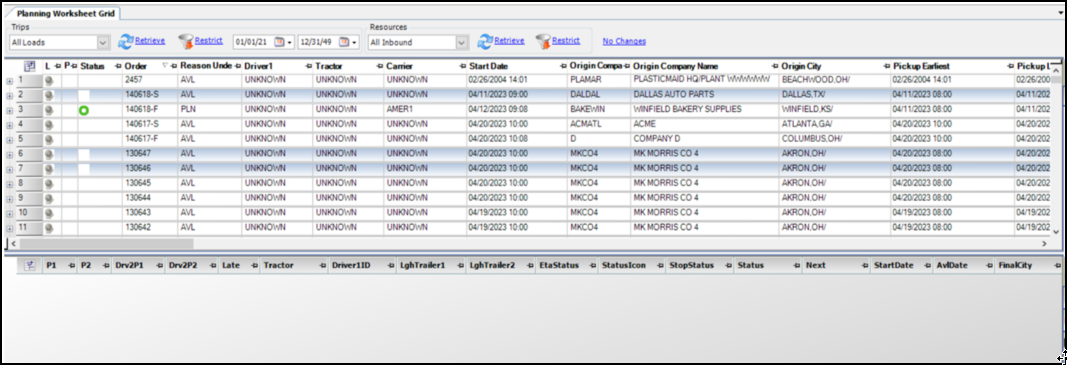
Task: Click the Resources Restrict funnel icon
Action: point(543,42)
